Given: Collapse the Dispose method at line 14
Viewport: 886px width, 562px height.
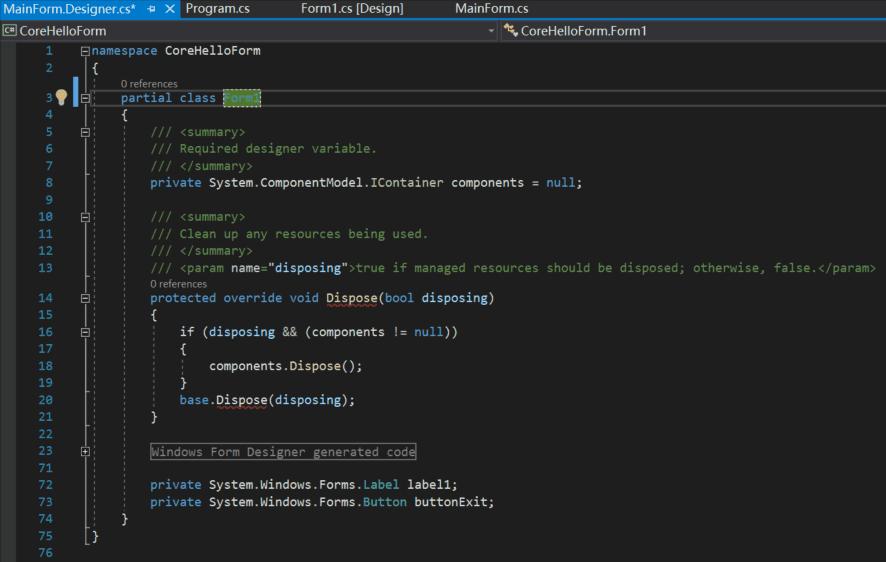Looking at the screenshot, I should click(x=85, y=298).
